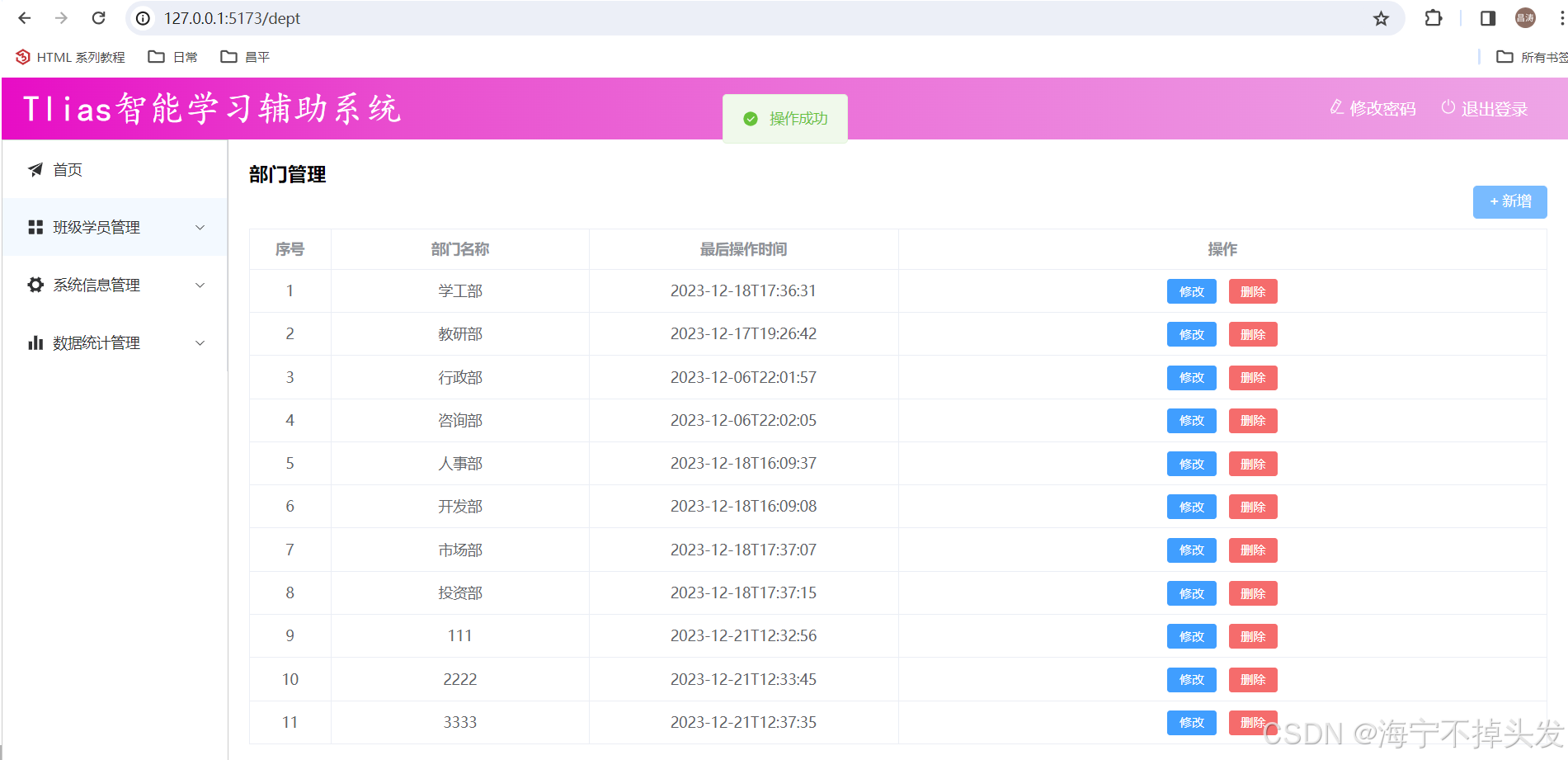The width and height of the screenshot is (1568, 760).
Task: Open the user profile avatar
Action: click(1525, 18)
